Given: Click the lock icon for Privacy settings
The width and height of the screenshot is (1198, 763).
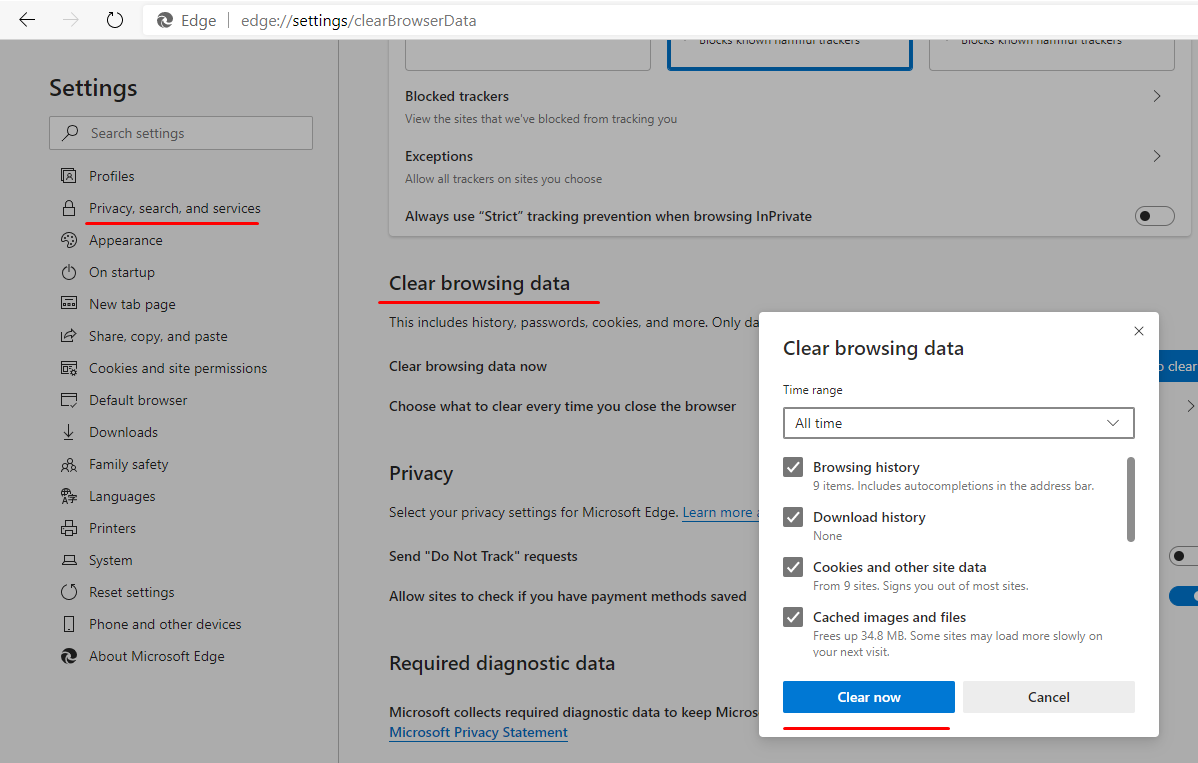Looking at the screenshot, I should click(69, 208).
